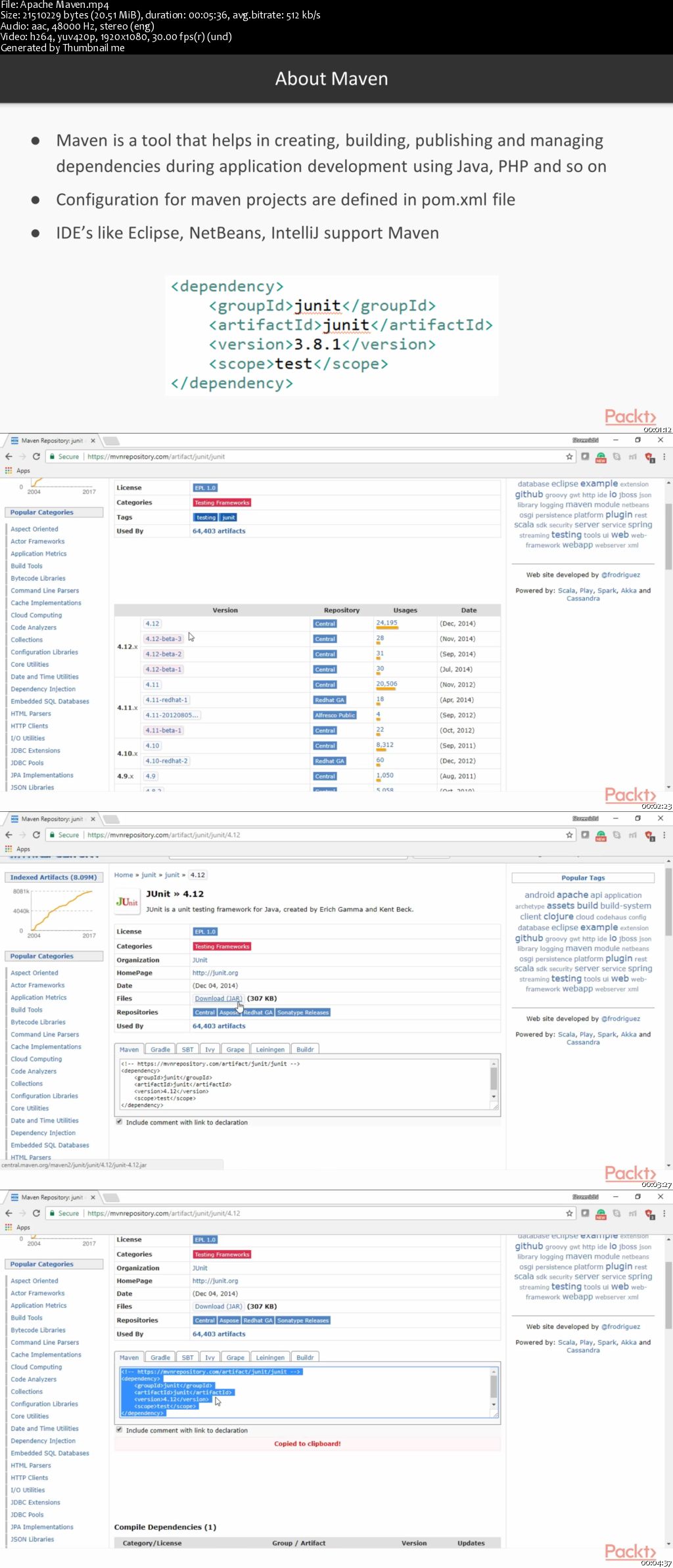This screenshot has height=1568, width=673.
Task: Close the browser tab in the 00:04:37 frame
Action: [93, 1198]
